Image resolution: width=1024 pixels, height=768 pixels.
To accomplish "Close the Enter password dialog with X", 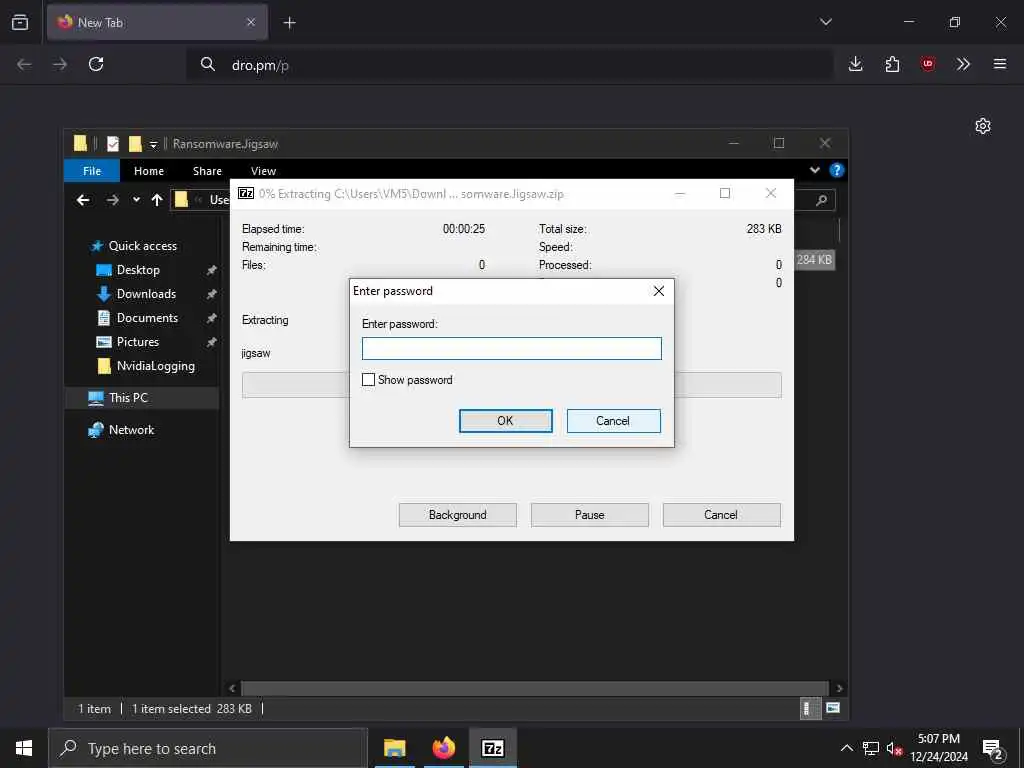I will pos(658,291).
